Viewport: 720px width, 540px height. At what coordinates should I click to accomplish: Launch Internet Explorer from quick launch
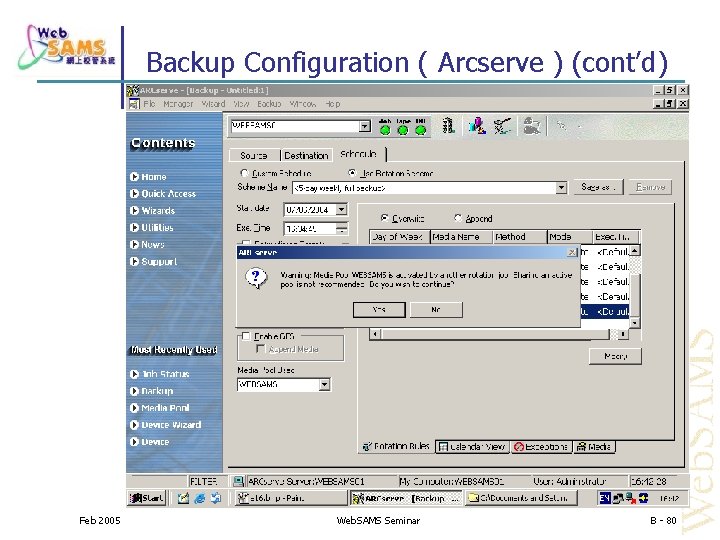click(199, 498)
